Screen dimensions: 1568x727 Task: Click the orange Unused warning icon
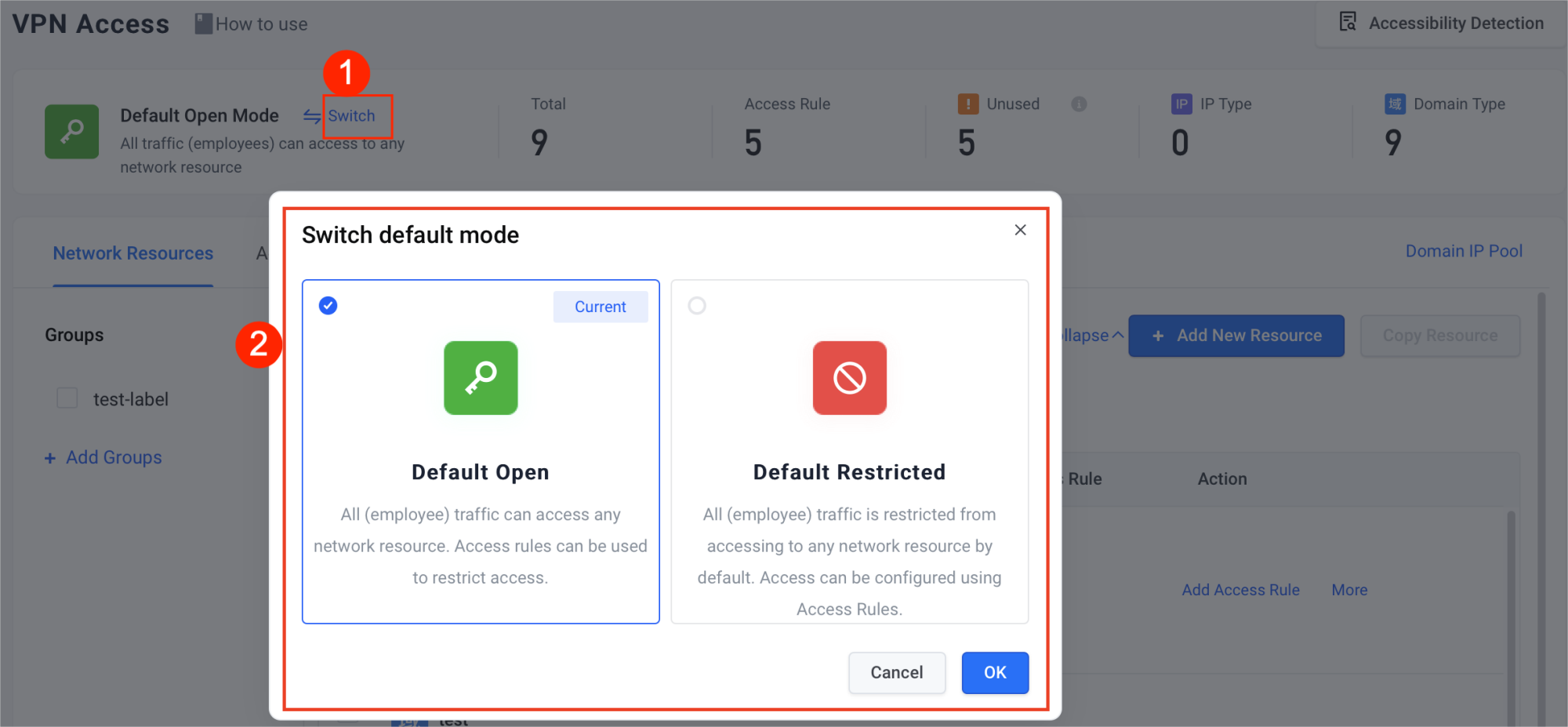pos(968,104)
